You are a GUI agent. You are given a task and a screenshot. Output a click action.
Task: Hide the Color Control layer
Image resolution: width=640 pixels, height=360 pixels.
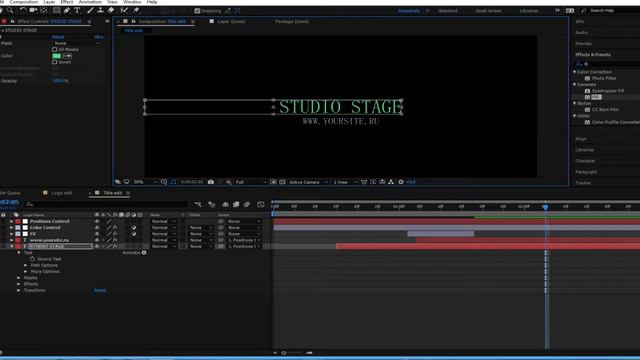pos(97,227)
